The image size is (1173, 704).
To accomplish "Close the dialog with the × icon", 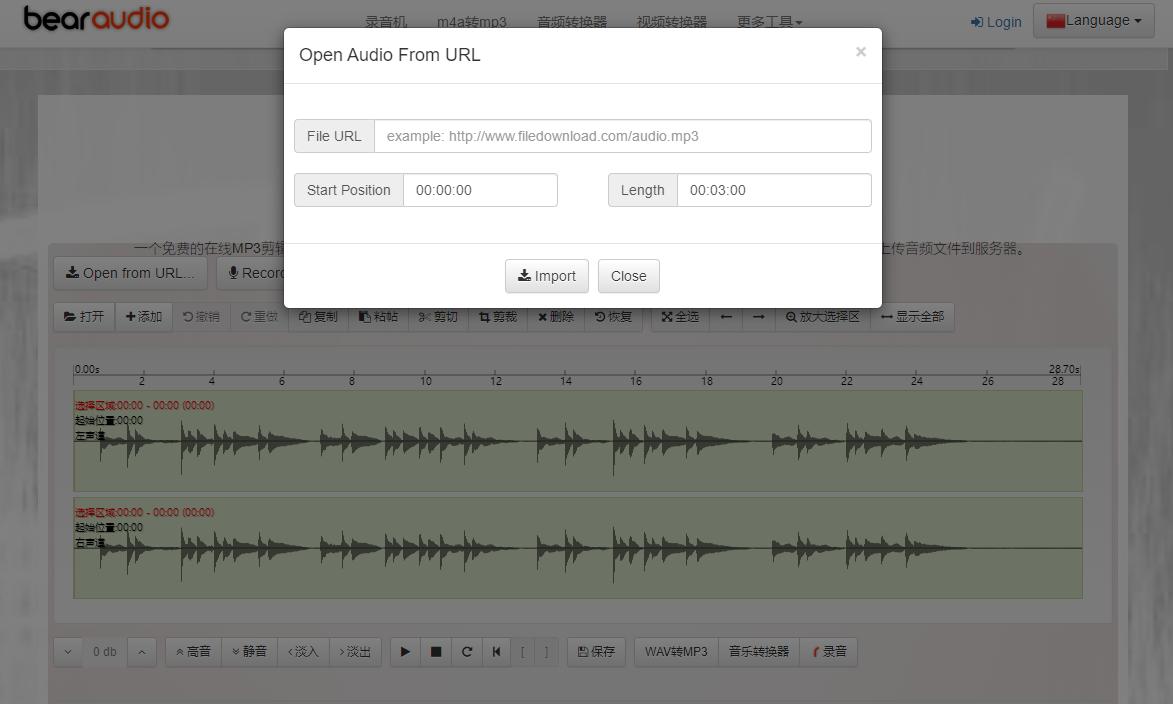I will [x=860, y=52].
